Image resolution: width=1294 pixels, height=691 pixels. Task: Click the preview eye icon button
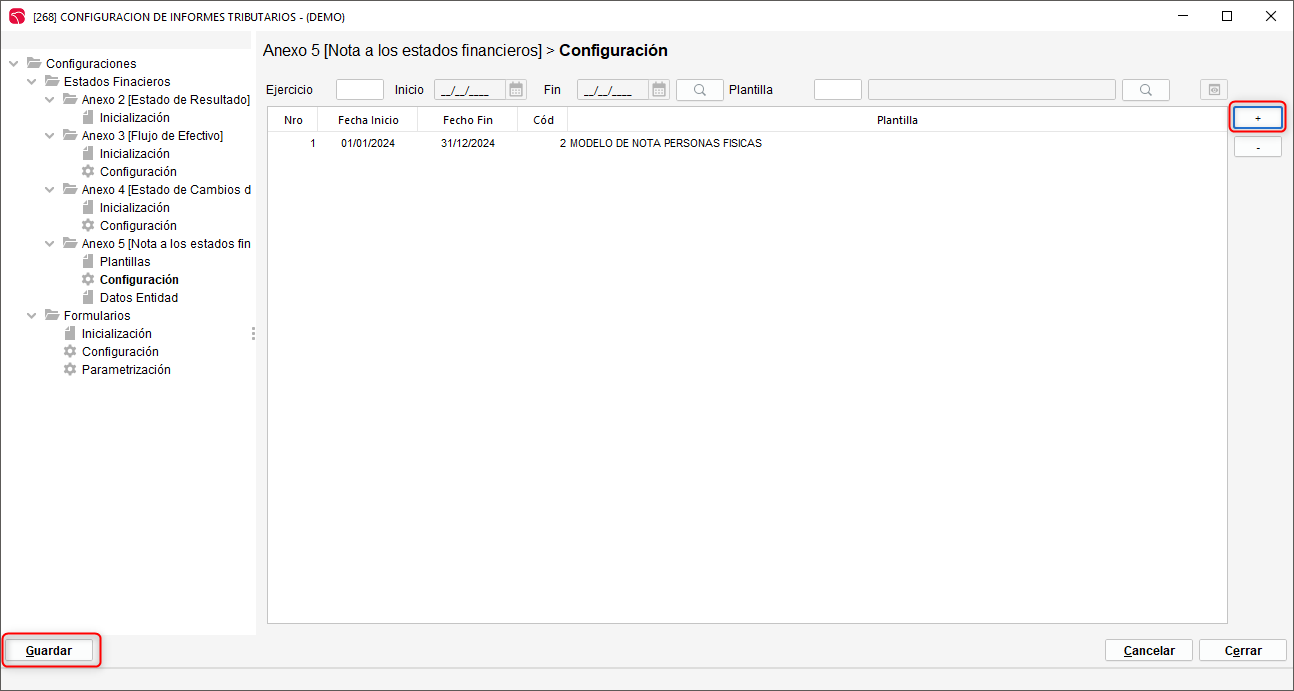coord(1214,90)
